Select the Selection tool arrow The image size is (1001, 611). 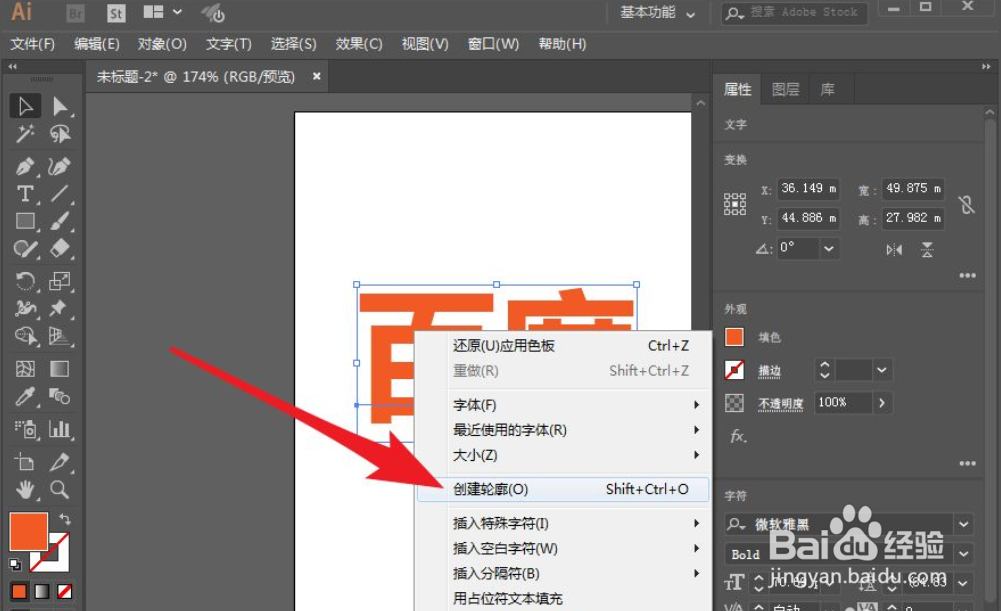(x=26, y=106)
